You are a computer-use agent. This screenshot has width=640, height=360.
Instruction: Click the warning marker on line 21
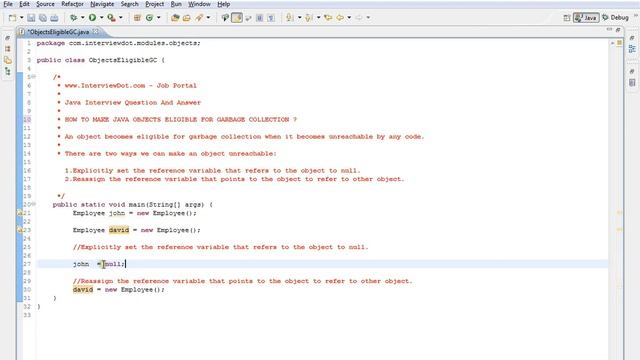coord(20,213)
